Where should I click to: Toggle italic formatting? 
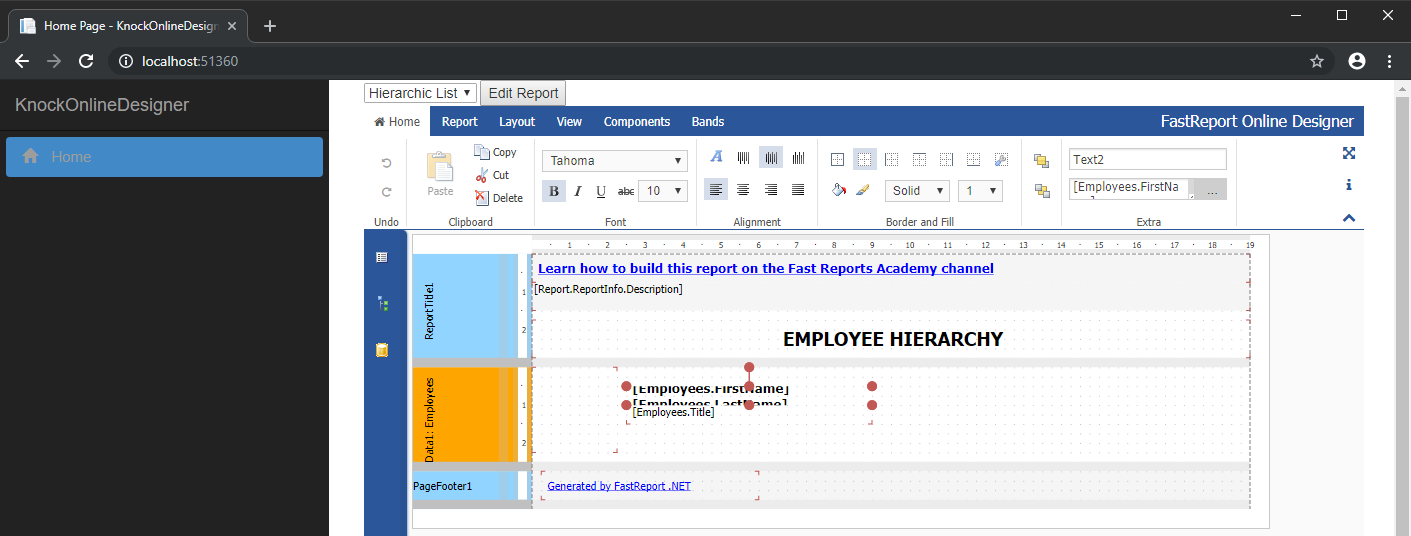point(577,191)
